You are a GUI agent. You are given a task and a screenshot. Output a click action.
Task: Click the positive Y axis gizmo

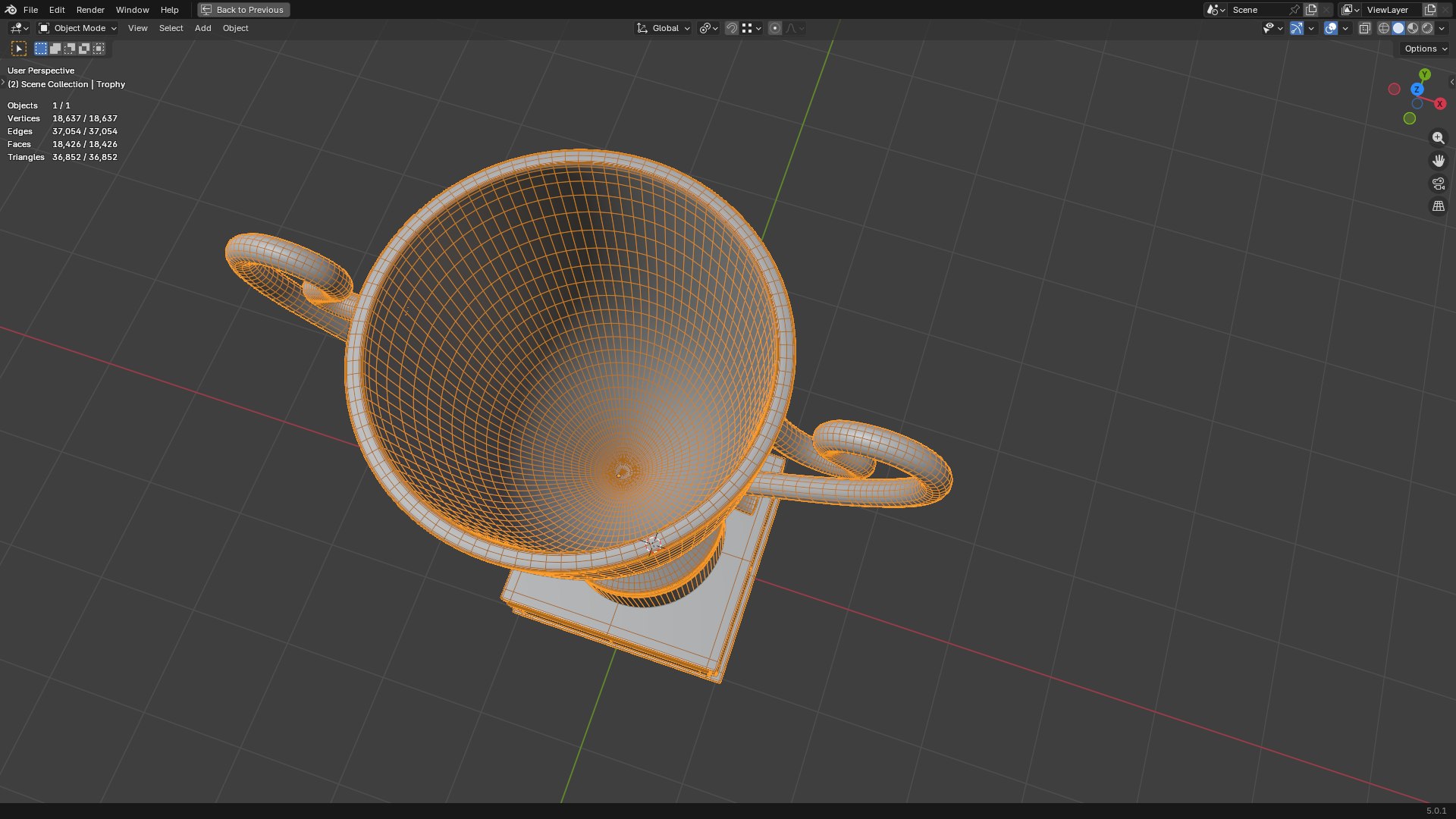point(1425,74)
